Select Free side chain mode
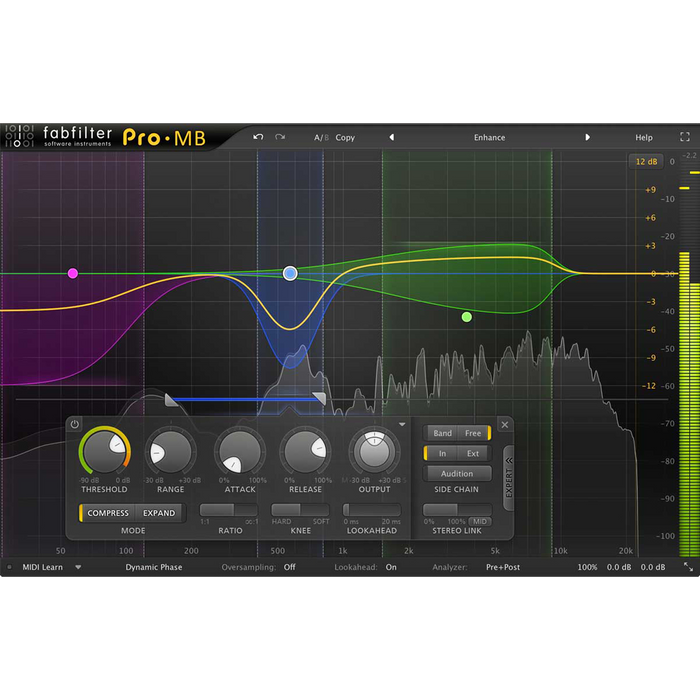The width and height of the screenshot is (700, 700). [x=473, y=433]
